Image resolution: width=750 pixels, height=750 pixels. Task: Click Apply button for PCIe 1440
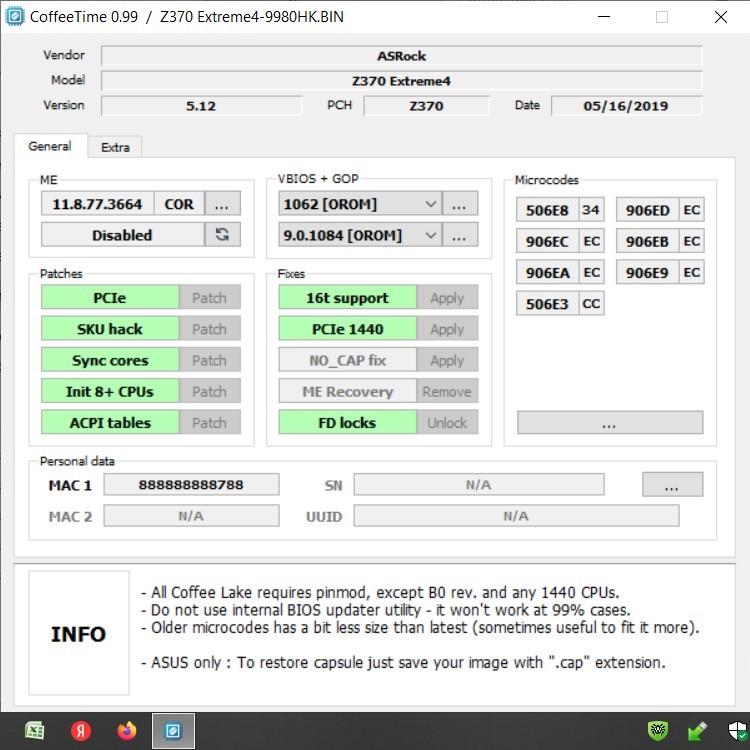(447, 329)
